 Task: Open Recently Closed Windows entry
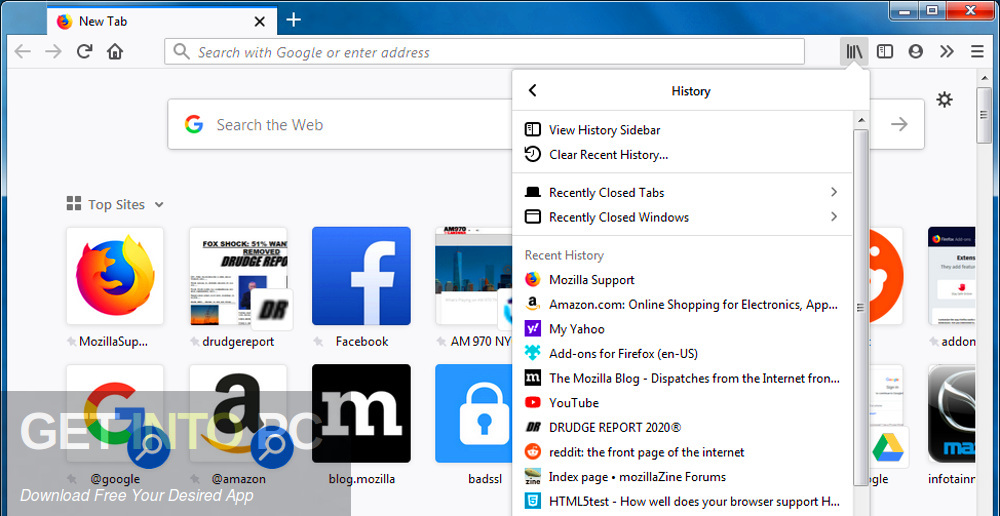[682, 217]
